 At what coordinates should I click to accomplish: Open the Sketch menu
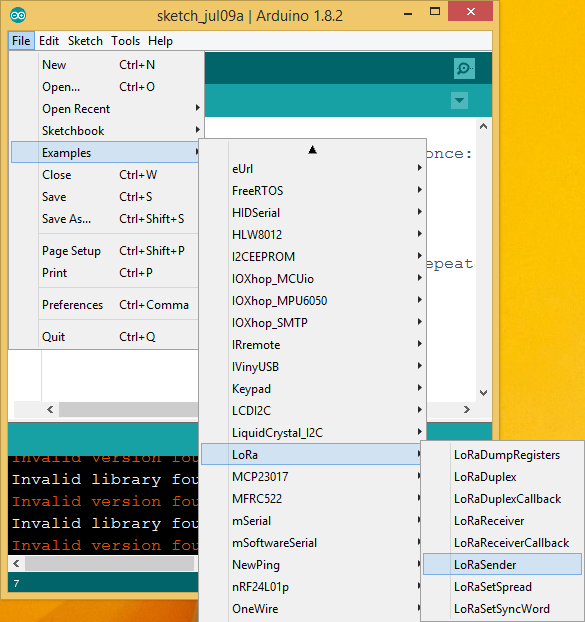pos(85,41)
